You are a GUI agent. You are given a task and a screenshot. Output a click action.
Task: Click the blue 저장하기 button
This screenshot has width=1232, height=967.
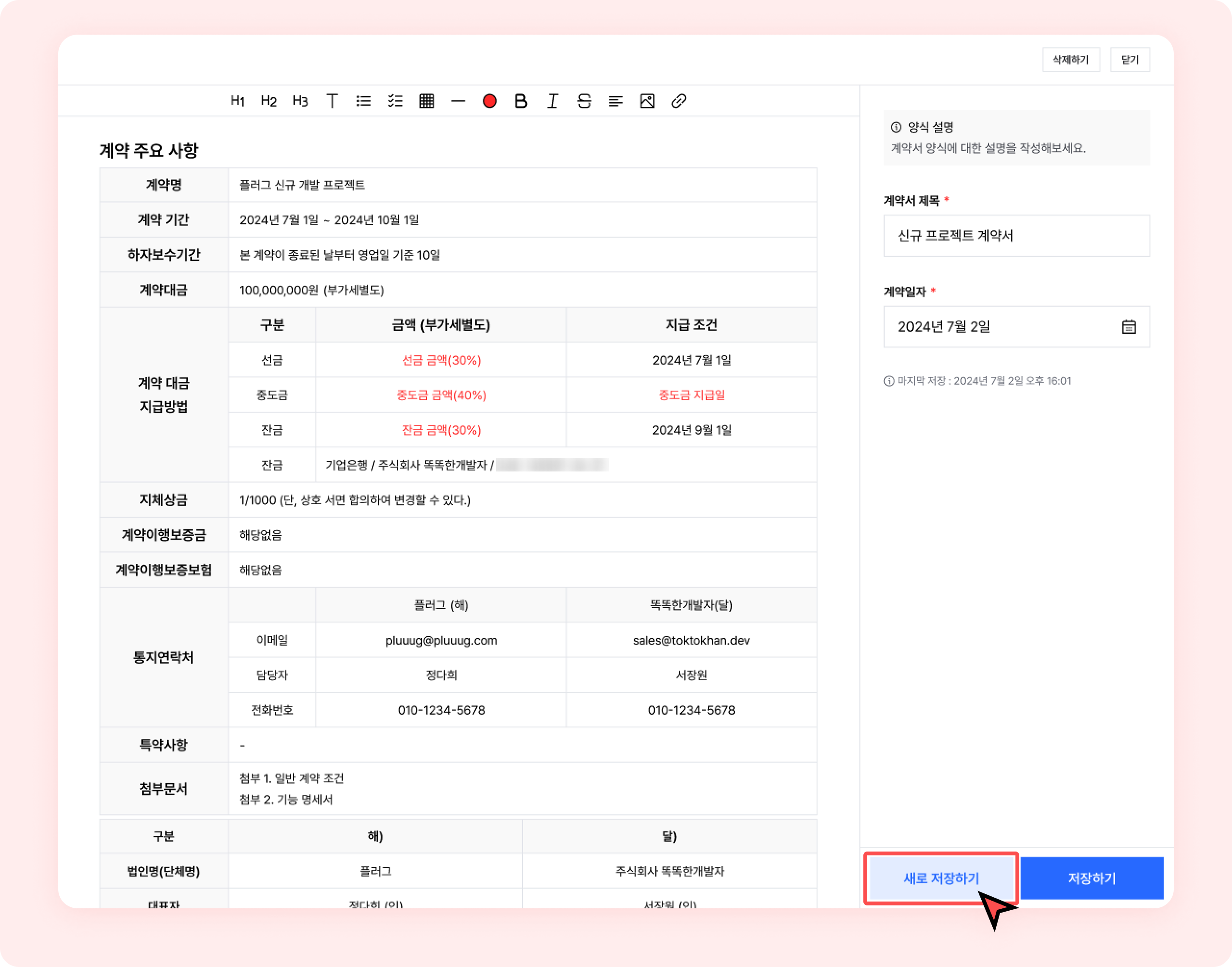tap(1091, 878)
